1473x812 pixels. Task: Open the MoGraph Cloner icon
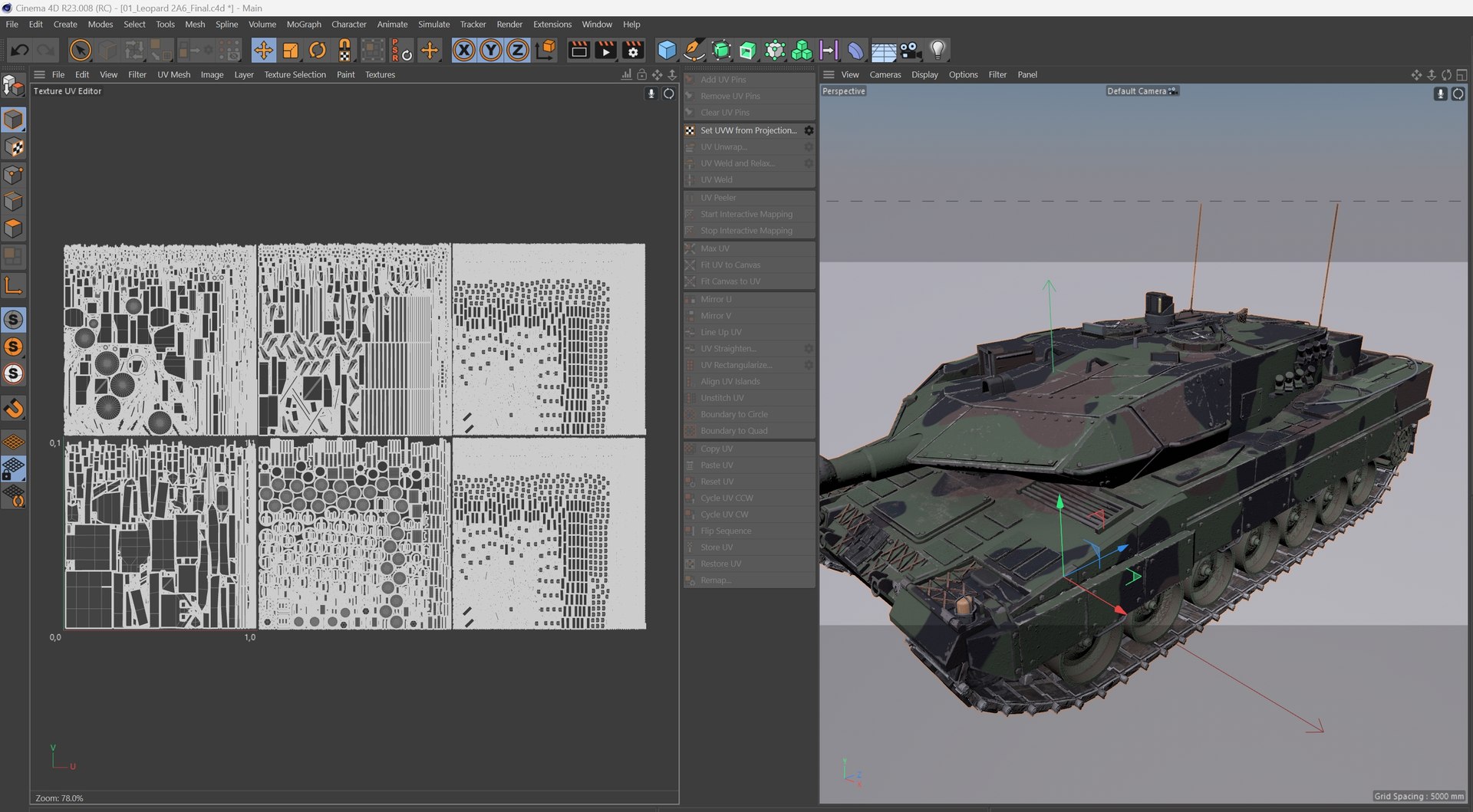pos(775,51)
